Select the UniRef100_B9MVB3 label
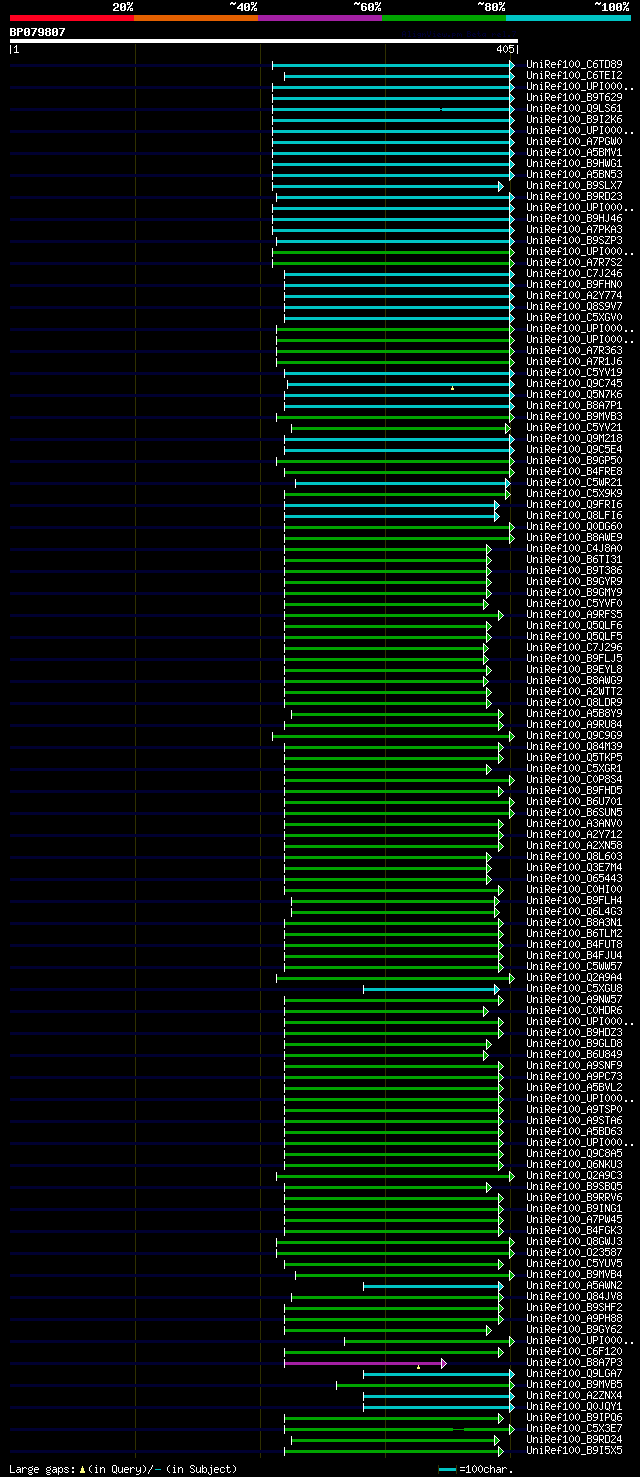The image size is (640, 1477). coord(573,416)
